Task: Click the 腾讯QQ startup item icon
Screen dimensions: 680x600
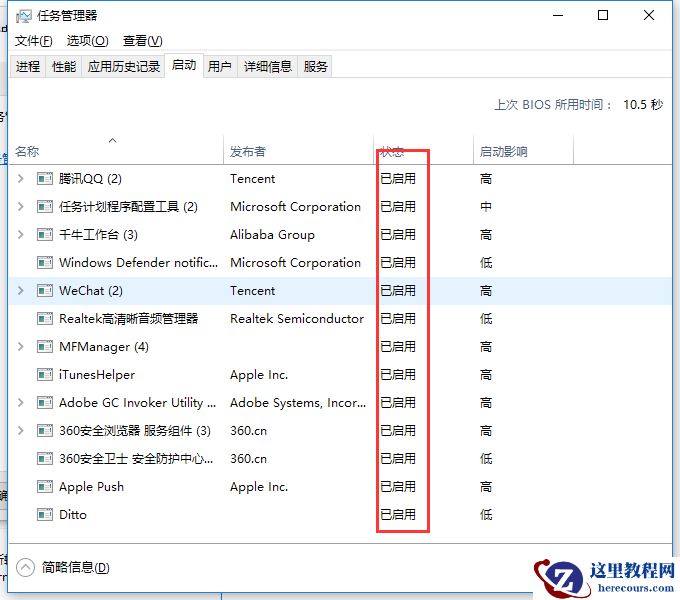Action: pyautogui.click(x=45, y=179)
